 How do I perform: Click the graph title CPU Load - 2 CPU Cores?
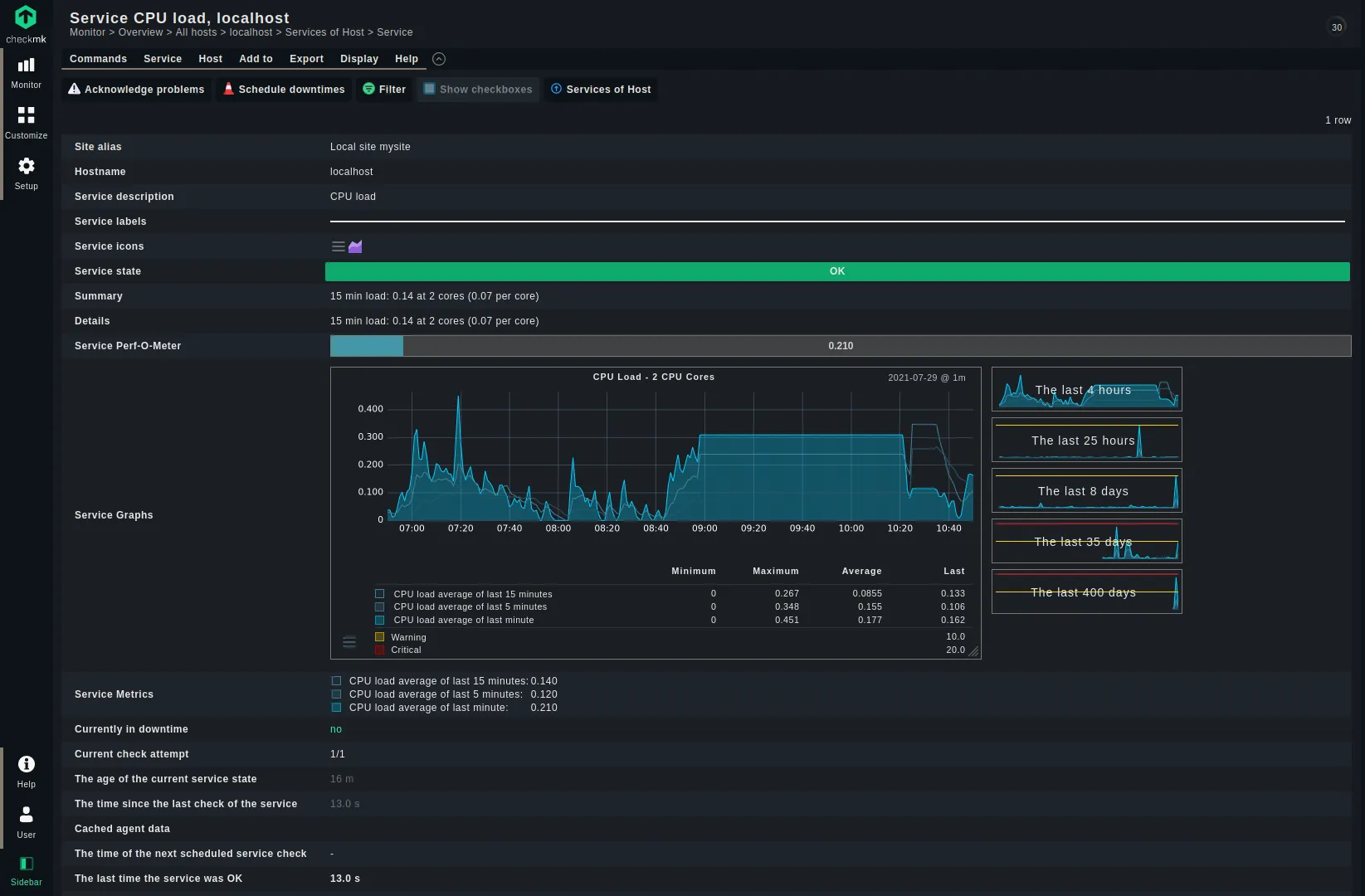point(654,377)
